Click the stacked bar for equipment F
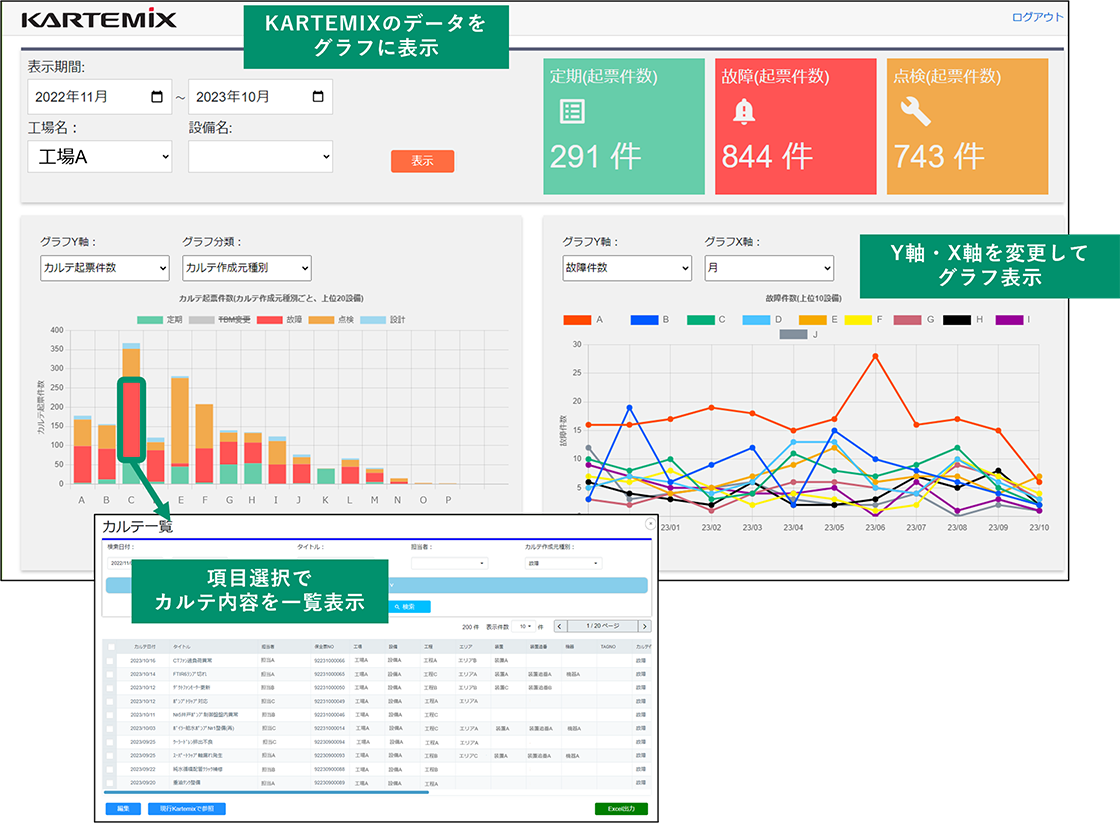 (204, 444)
